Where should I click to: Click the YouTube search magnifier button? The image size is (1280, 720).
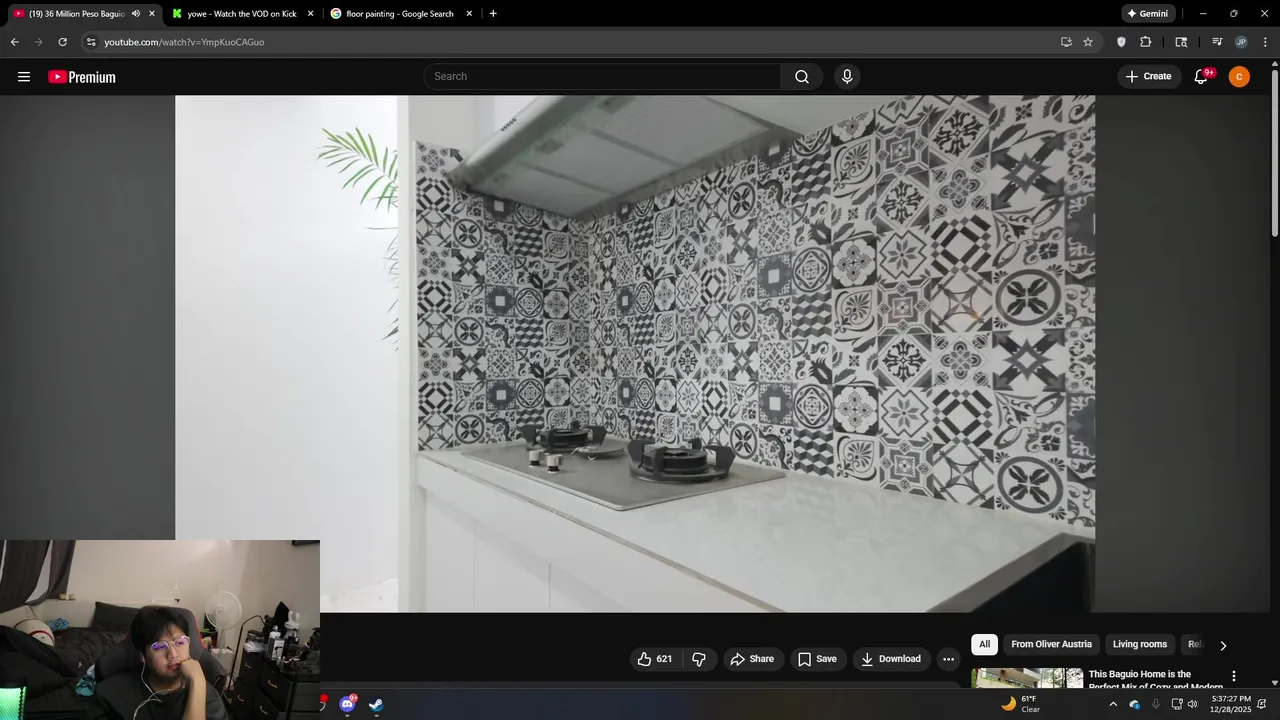tap(802, 77)
